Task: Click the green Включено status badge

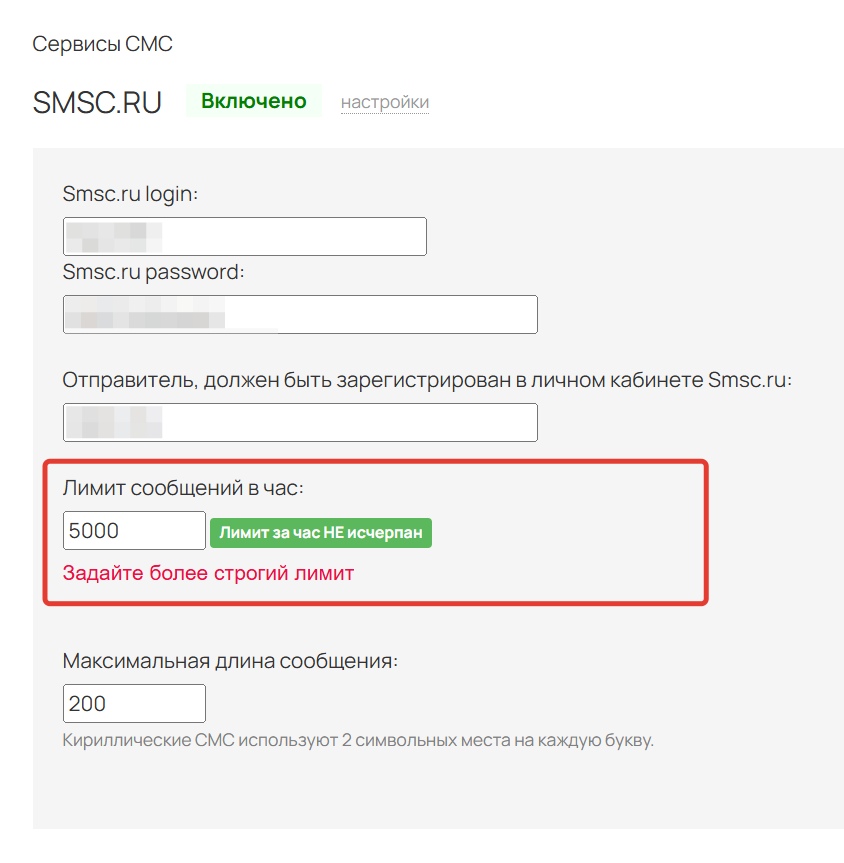Action: click(x=253, y=101)
